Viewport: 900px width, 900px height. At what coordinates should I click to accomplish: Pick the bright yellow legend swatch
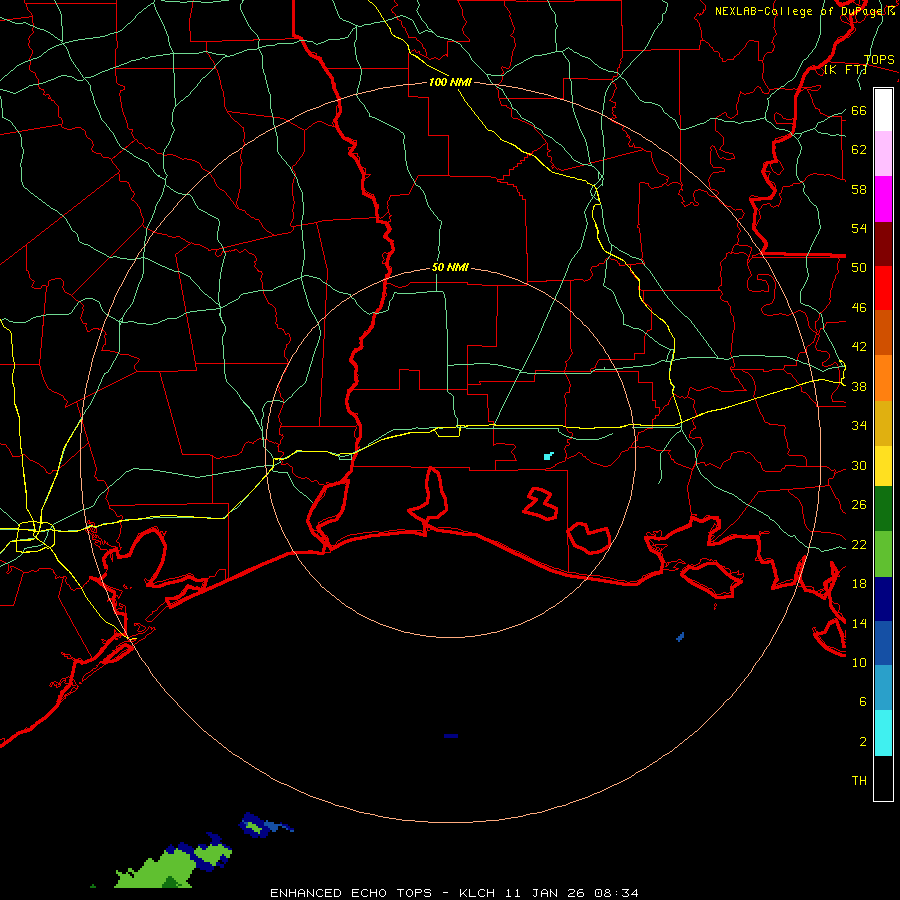click(883, 466)
